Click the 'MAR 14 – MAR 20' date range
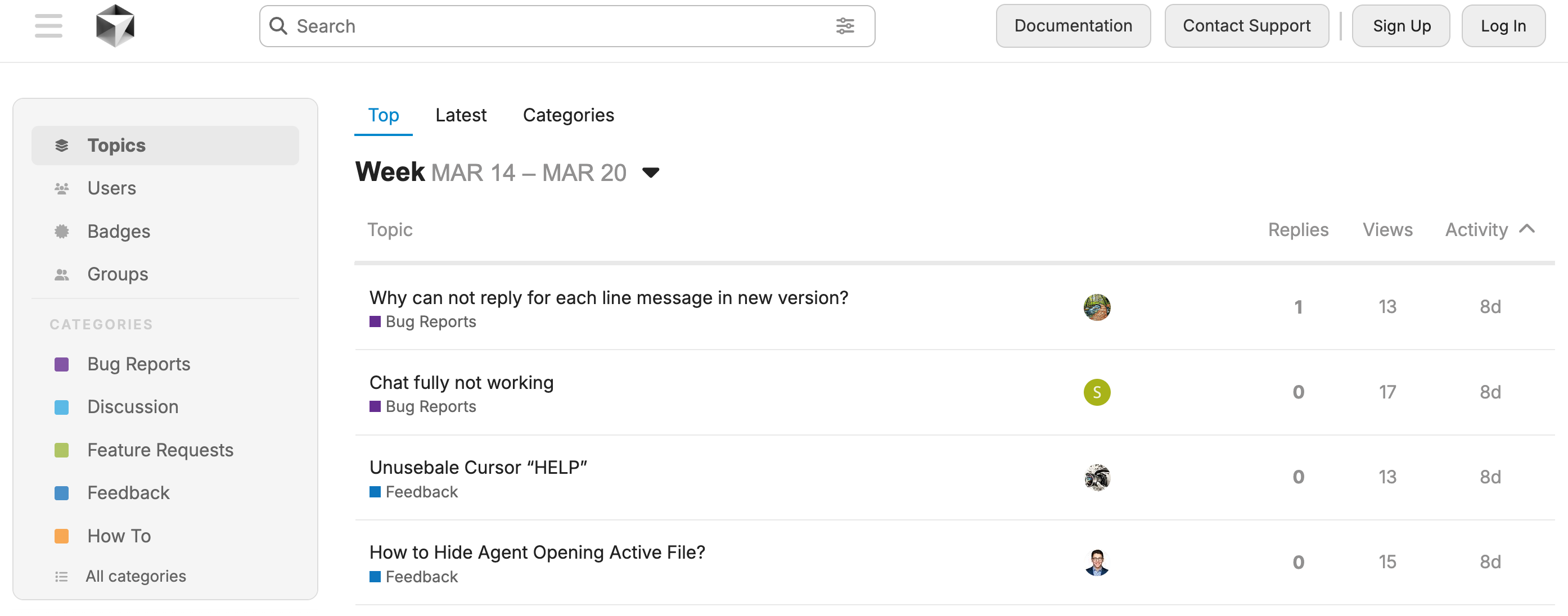This screenshot has width=1568, height=616. tap(529, 173)
